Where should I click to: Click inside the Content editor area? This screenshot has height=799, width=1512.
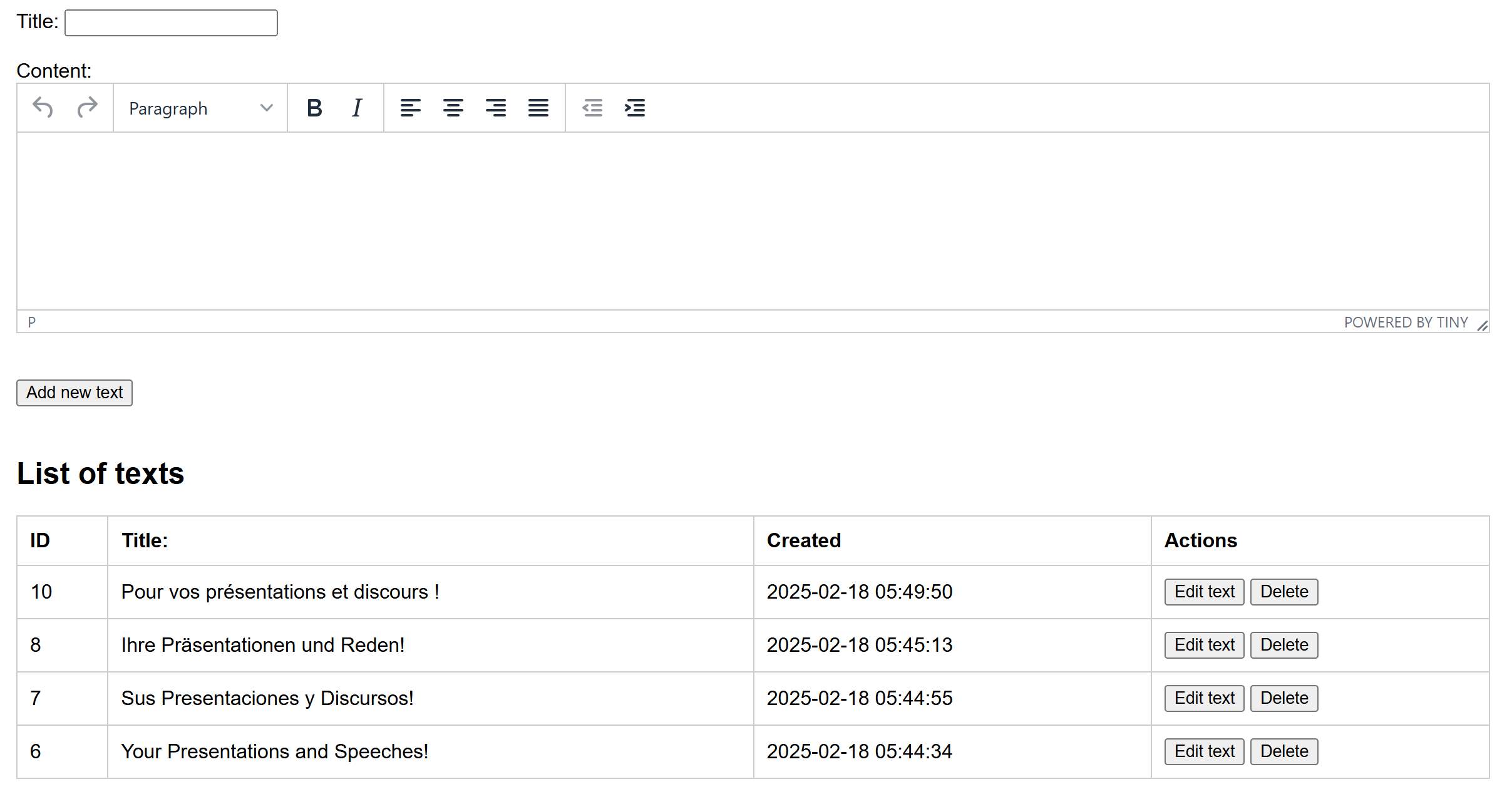[x=753, y=220]
